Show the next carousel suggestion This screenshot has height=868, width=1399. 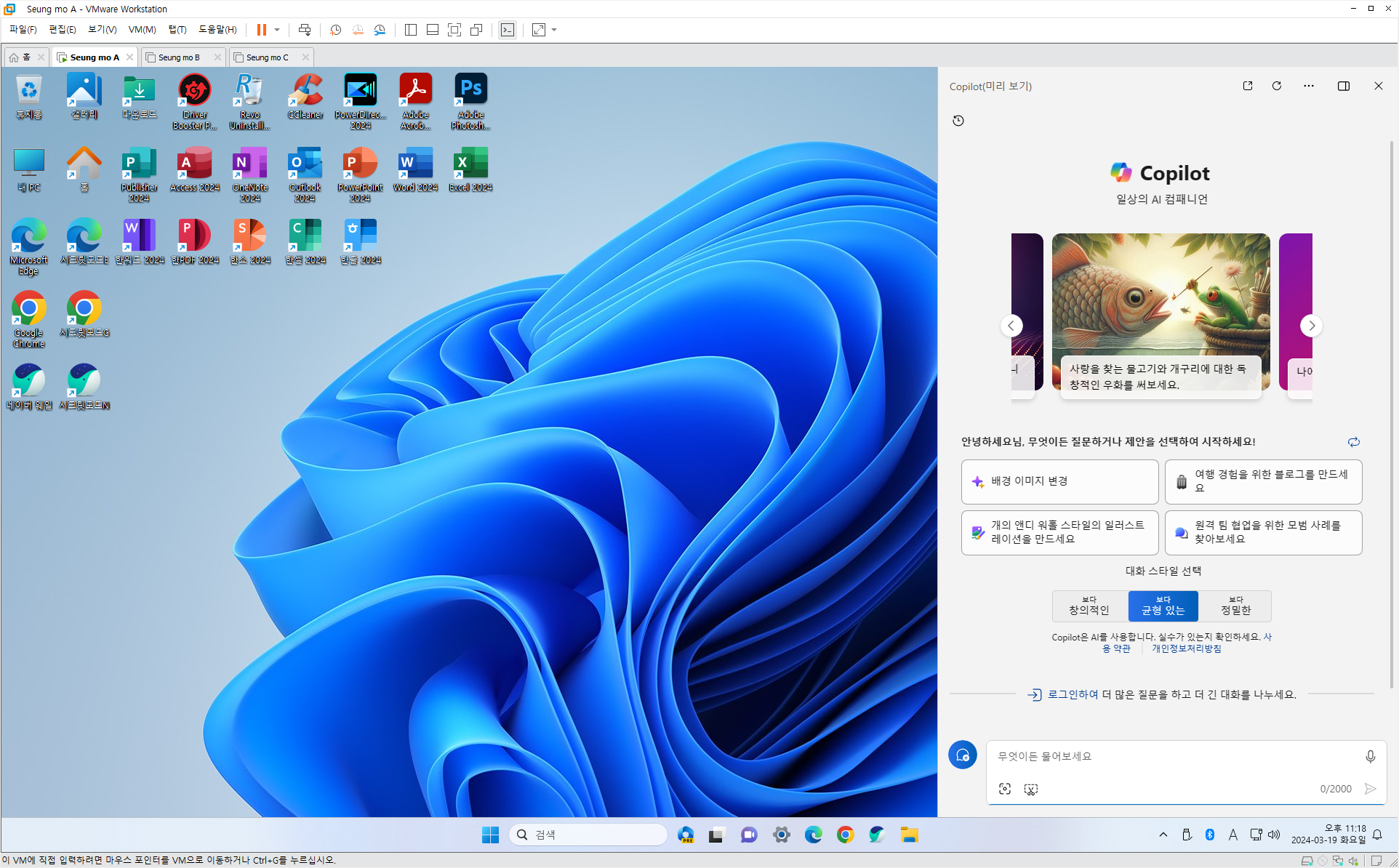(x=1312, y=326)
